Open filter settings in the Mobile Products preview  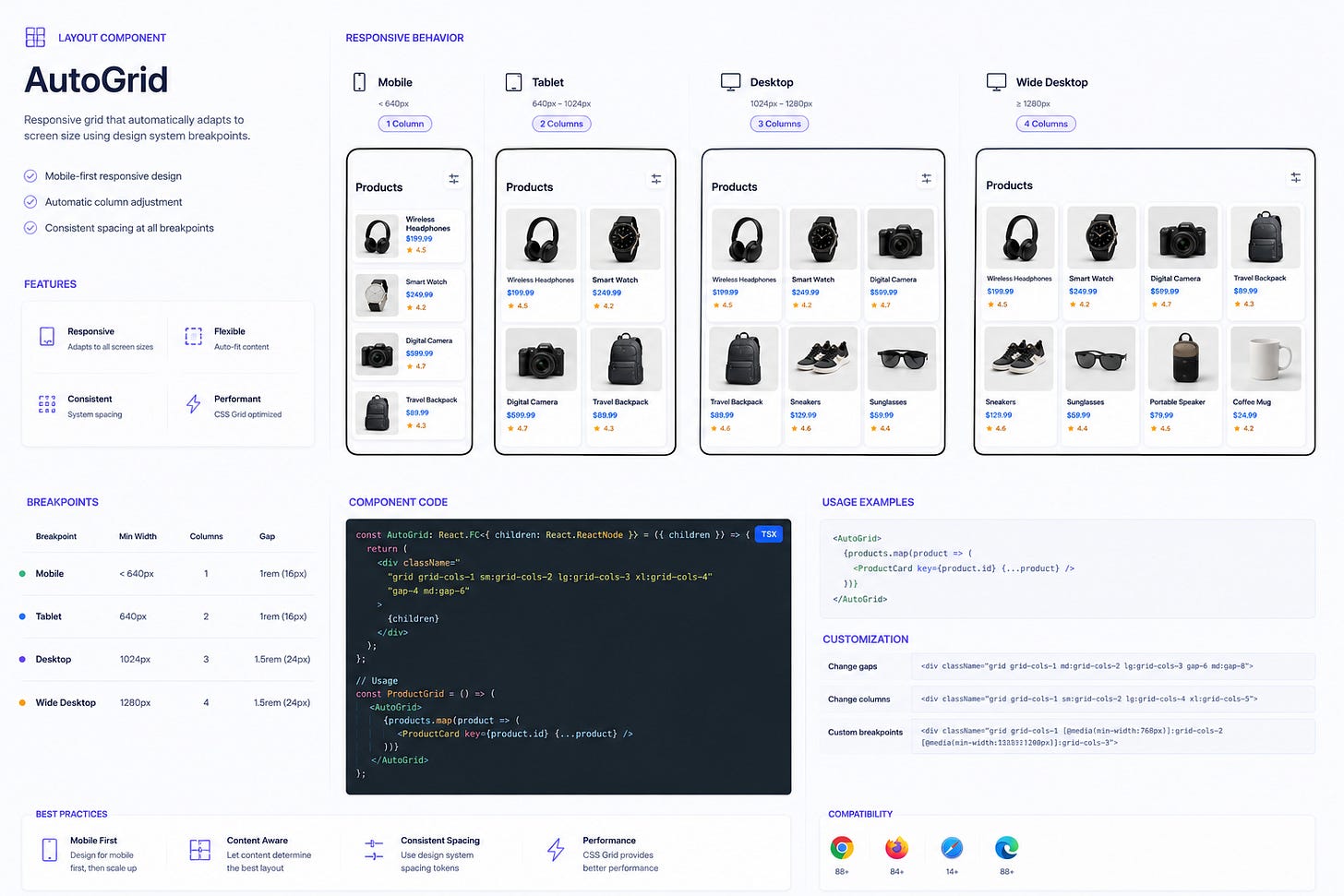pyautogui.click(x=454, y=179)
